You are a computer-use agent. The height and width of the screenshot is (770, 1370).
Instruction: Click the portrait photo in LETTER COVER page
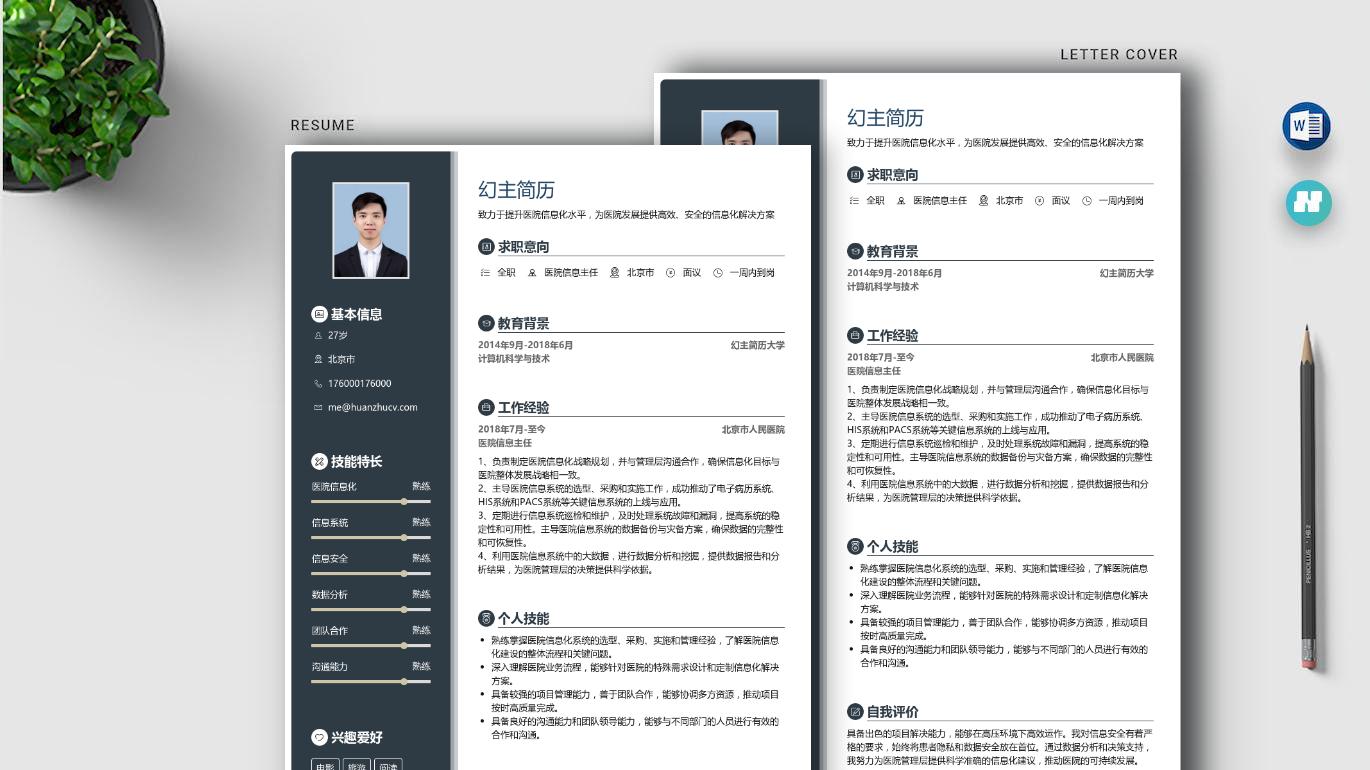pos(739,128)
